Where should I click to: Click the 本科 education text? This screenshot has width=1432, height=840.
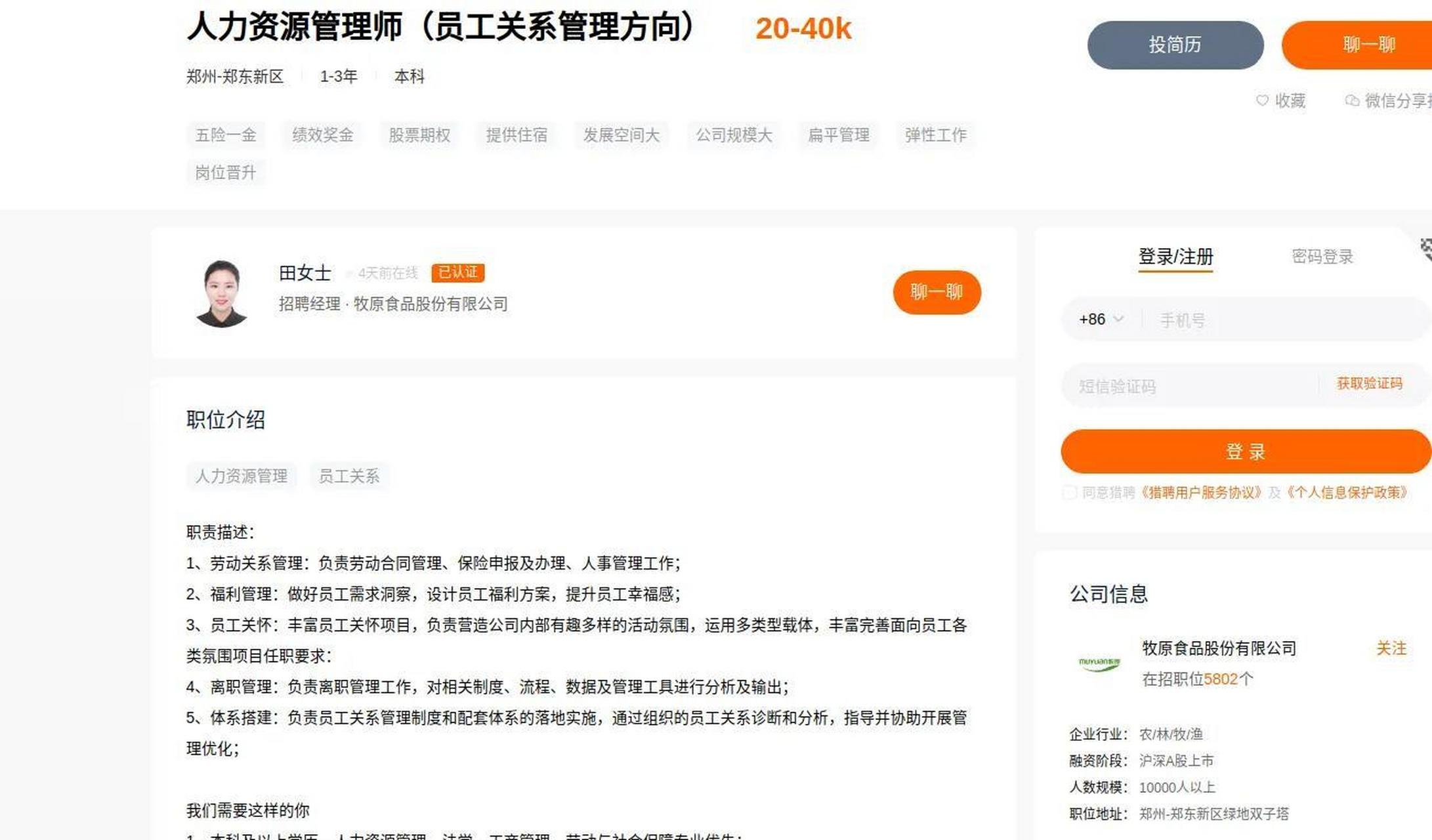click(409, 77)
